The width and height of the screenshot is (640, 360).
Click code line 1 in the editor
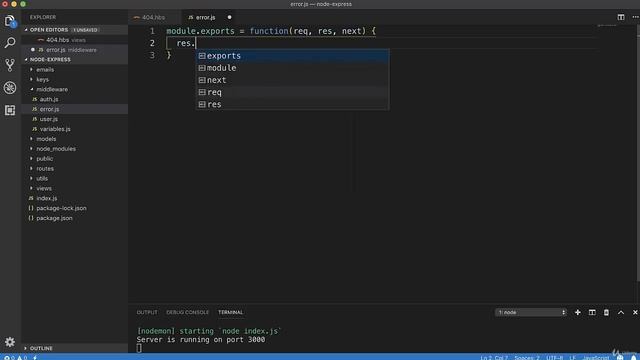[271, 31]
